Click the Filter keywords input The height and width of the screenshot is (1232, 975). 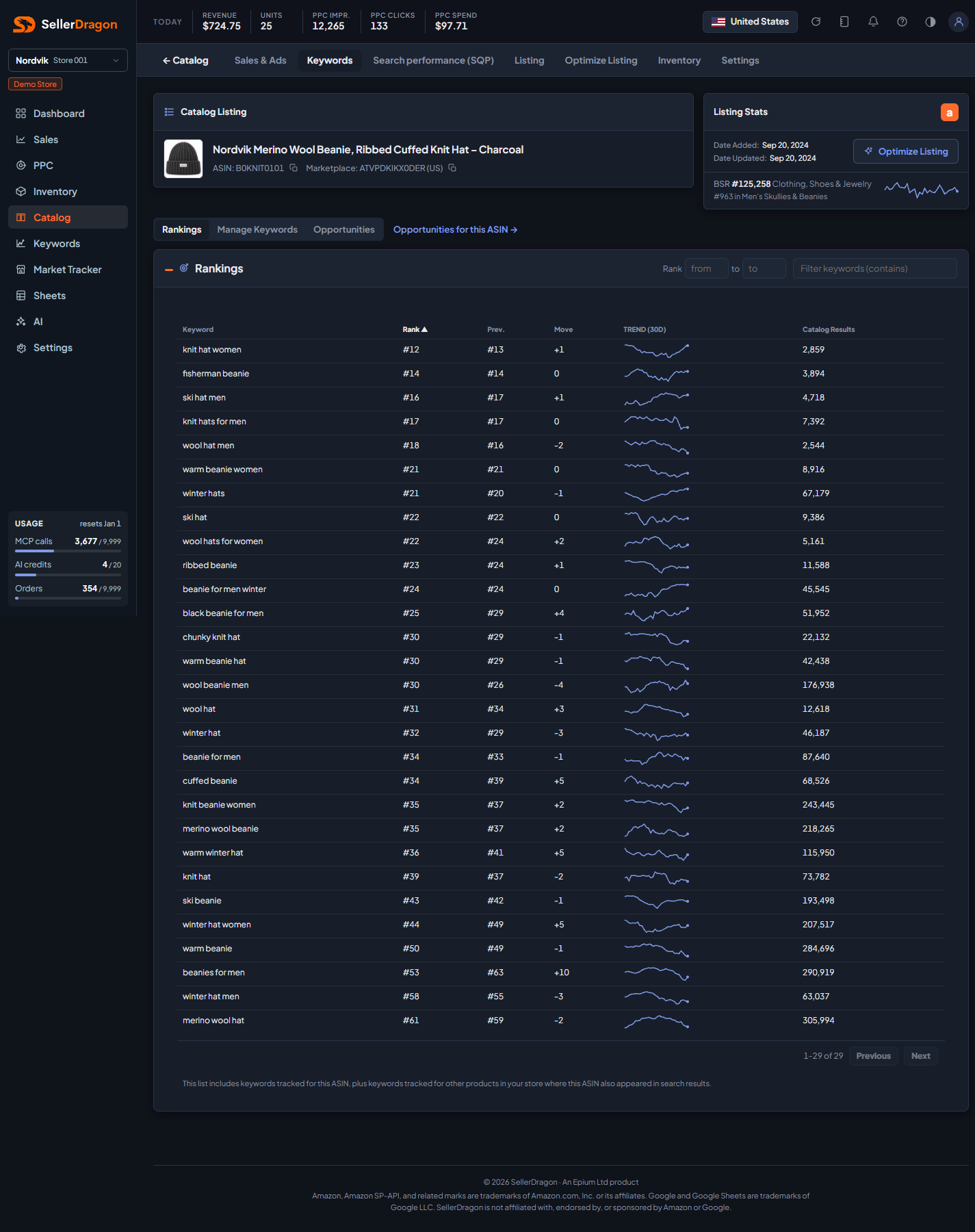click(874, 268)
